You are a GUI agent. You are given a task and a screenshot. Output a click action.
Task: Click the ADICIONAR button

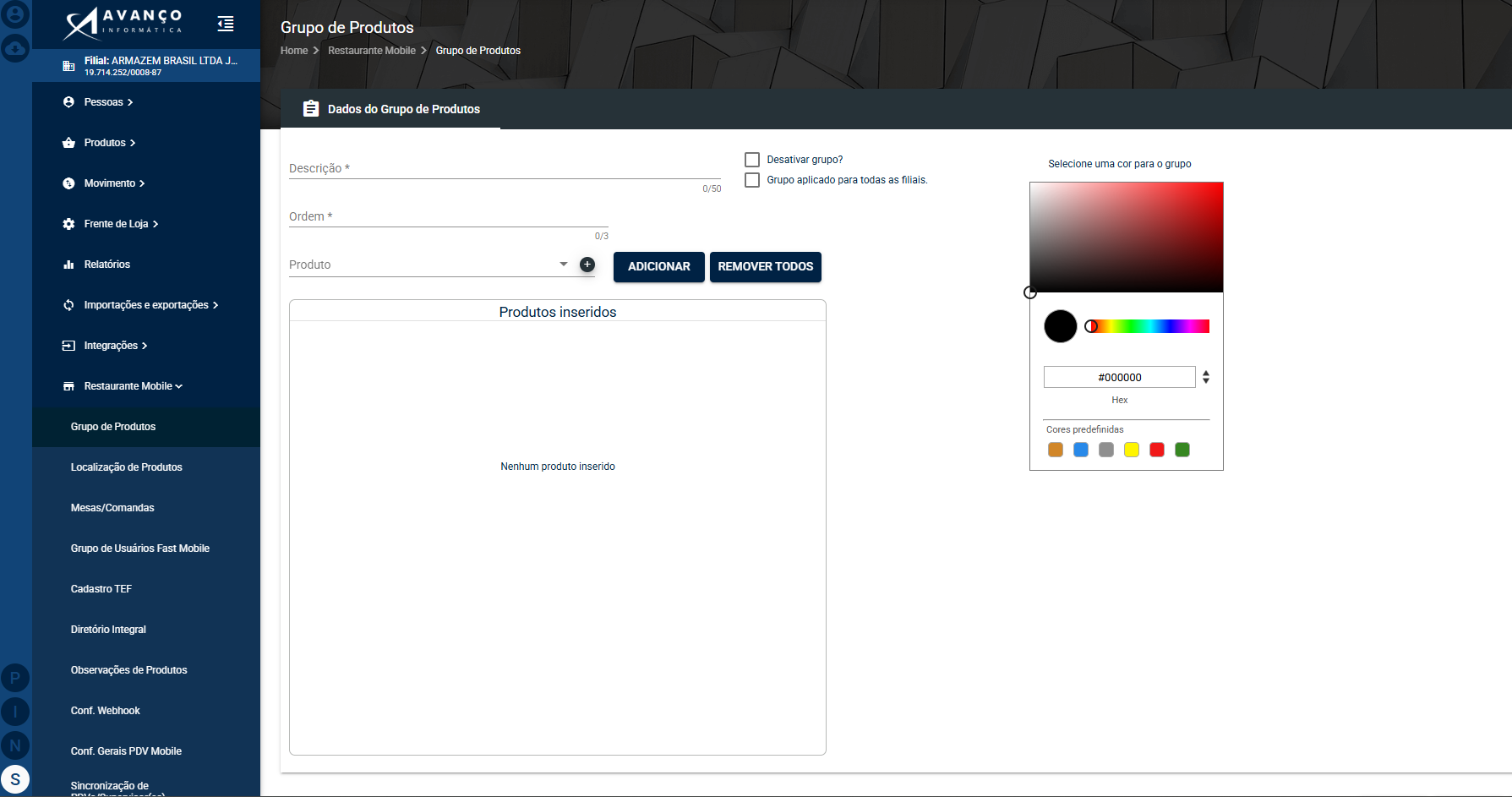click(x=659, y=267)
